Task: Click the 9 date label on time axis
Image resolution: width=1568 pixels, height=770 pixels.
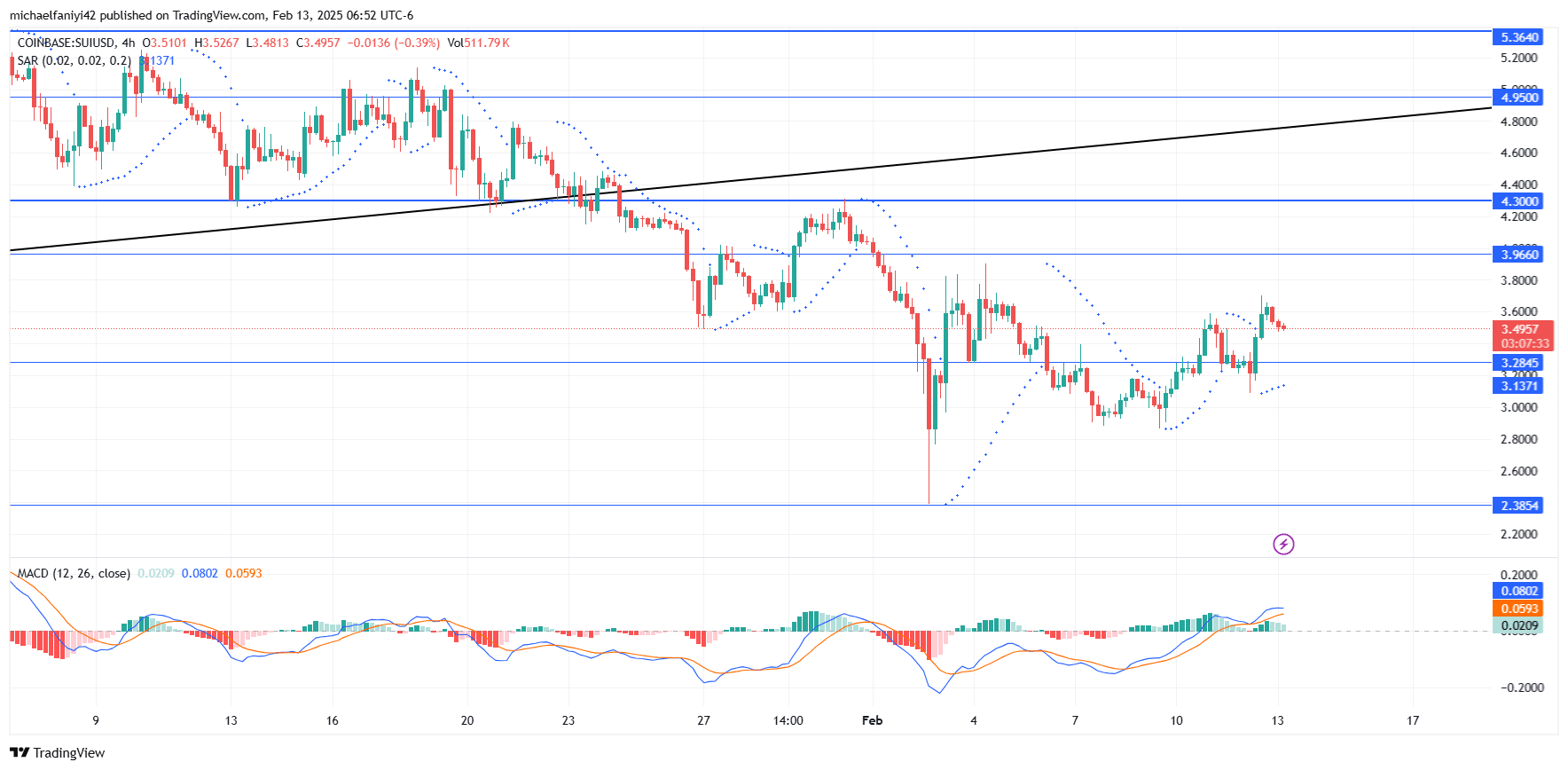Action: [96, 720]
